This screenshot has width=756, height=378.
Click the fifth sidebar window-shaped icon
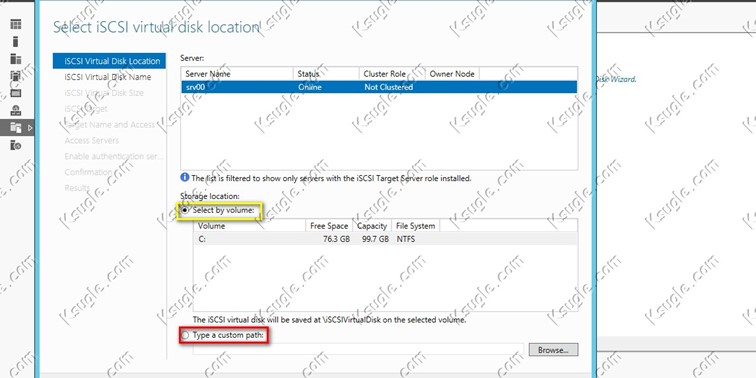[16, 93]
